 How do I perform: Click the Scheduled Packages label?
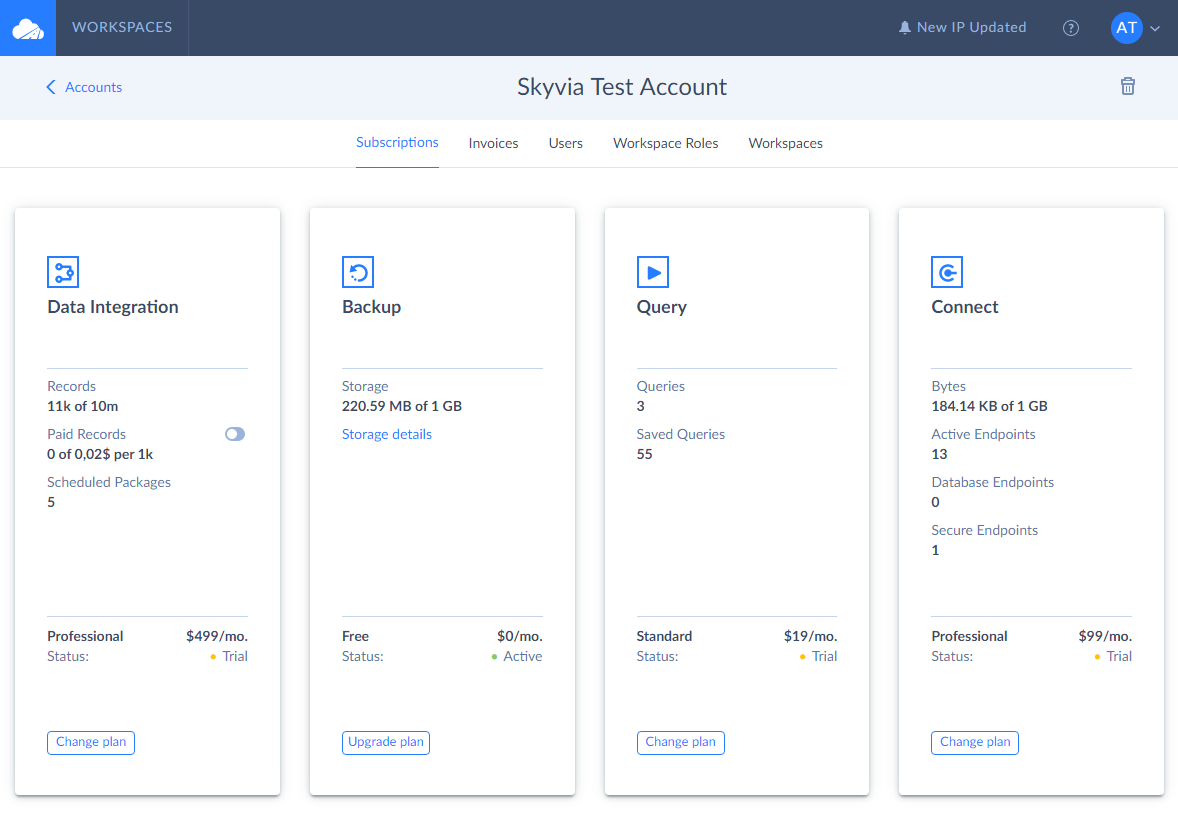tap(109, 482)
